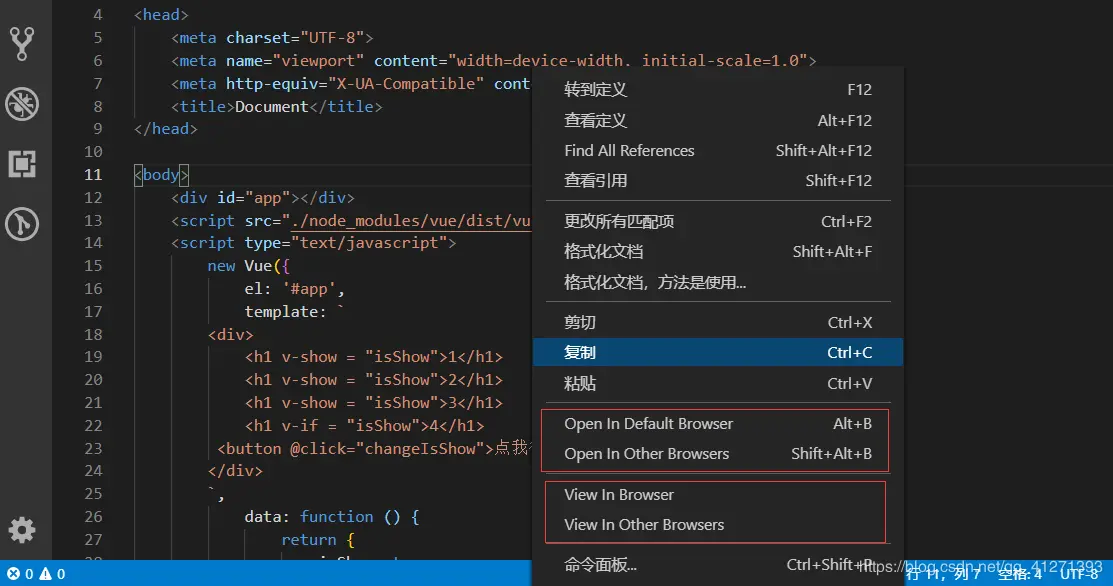This screenshot has width=1113, height=586.
Task: Click line number 15 in gutter
Action: click(x=93, y=266)
